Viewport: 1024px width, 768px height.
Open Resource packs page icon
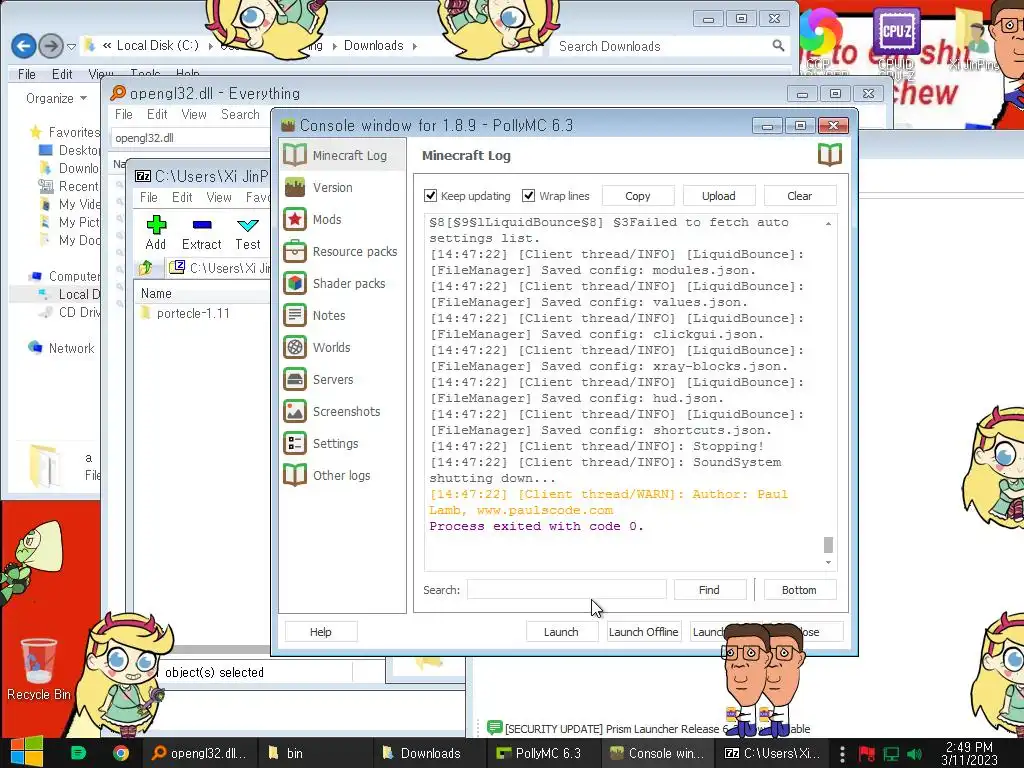(x=295, y=251)
